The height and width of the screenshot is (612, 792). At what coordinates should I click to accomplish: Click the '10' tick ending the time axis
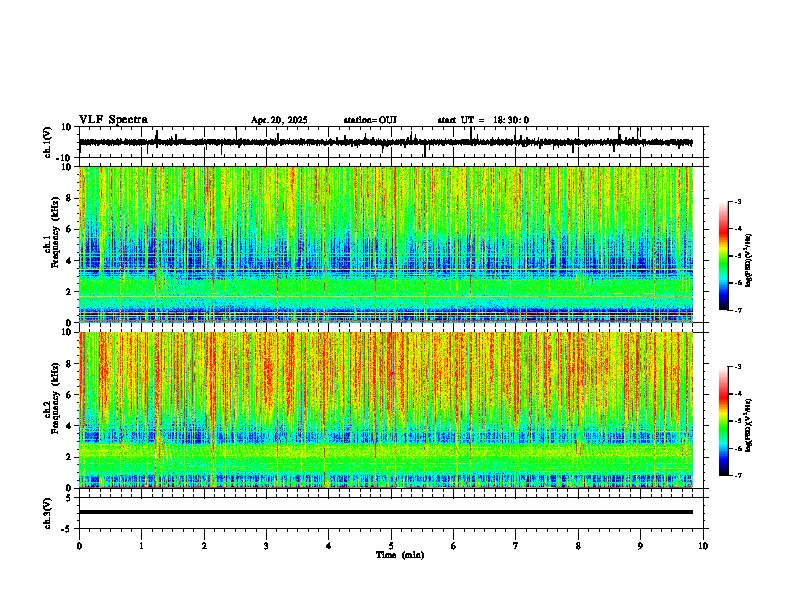click(x=703, y=546)
